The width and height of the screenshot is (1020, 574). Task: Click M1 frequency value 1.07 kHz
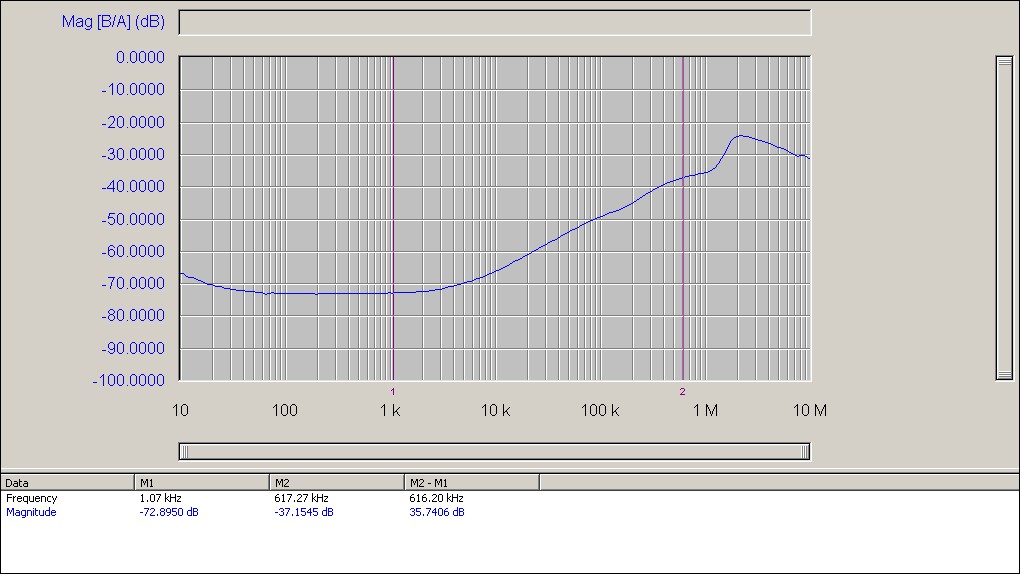[x=160, y=498]
